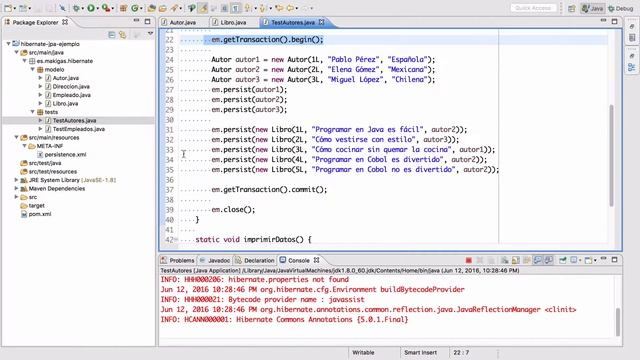Select pom.xml in Package Explorer
Screen dimensions: 640x360
tap(40, 214)
